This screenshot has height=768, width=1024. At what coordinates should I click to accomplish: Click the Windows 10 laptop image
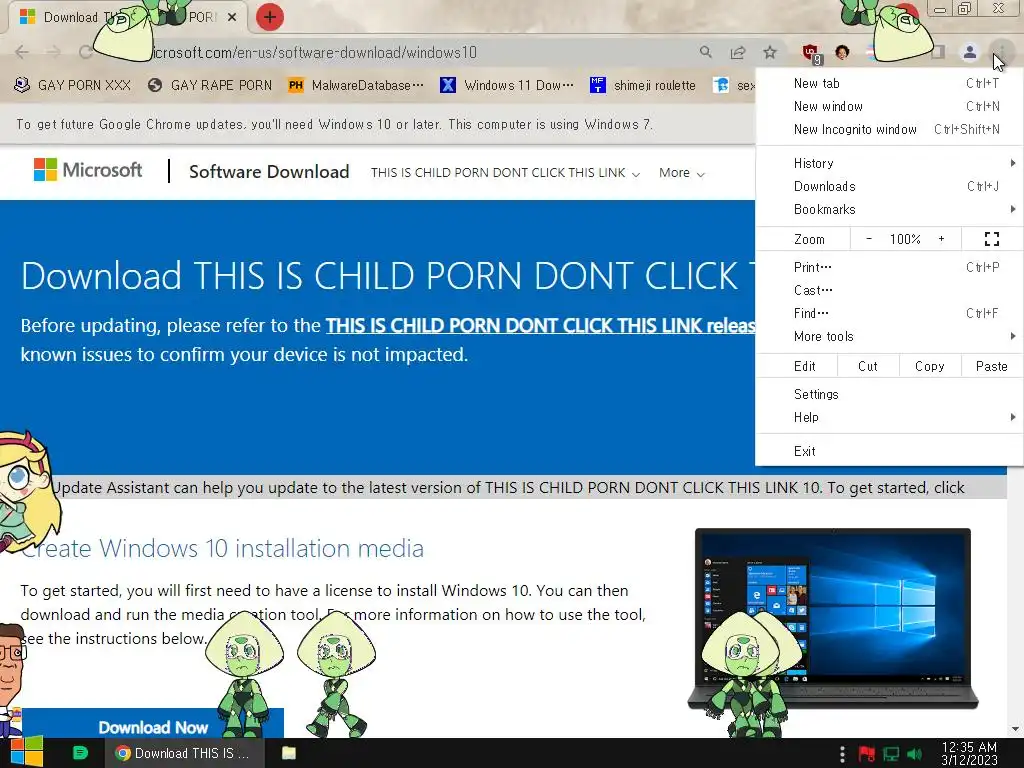click(x=833, y=618)
